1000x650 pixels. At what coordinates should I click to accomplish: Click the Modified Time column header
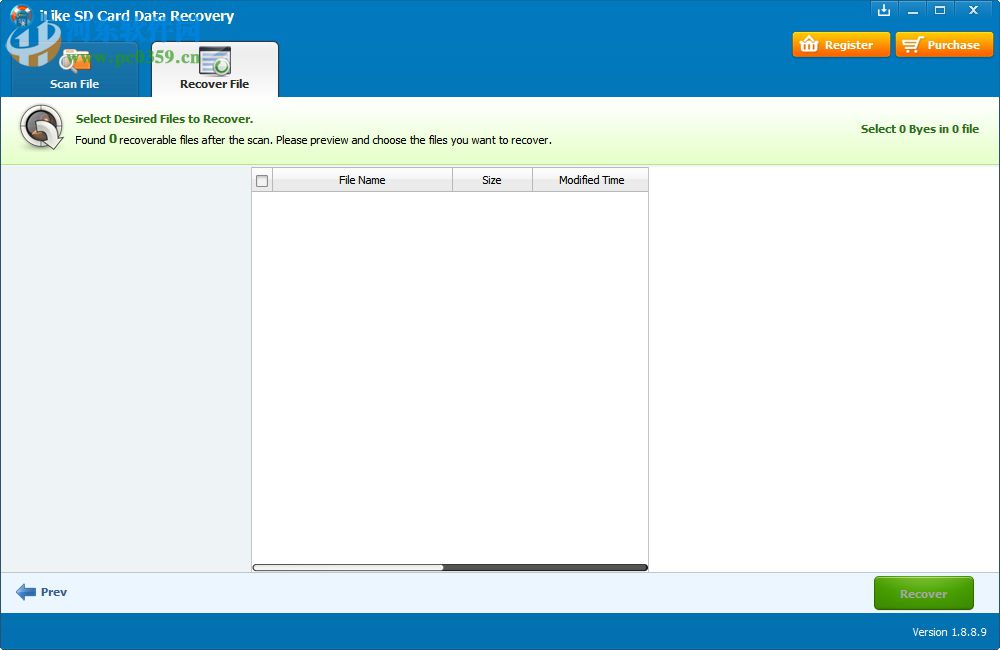(x=590, y=180)
